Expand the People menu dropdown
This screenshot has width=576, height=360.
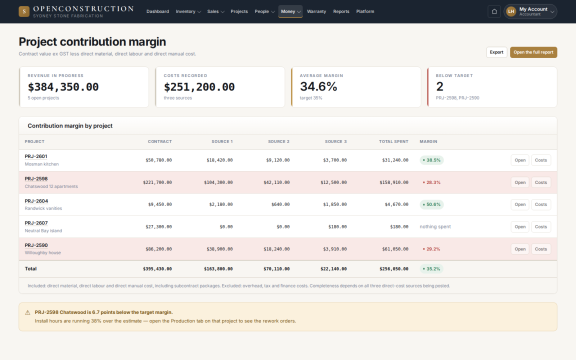coord(264,11)
